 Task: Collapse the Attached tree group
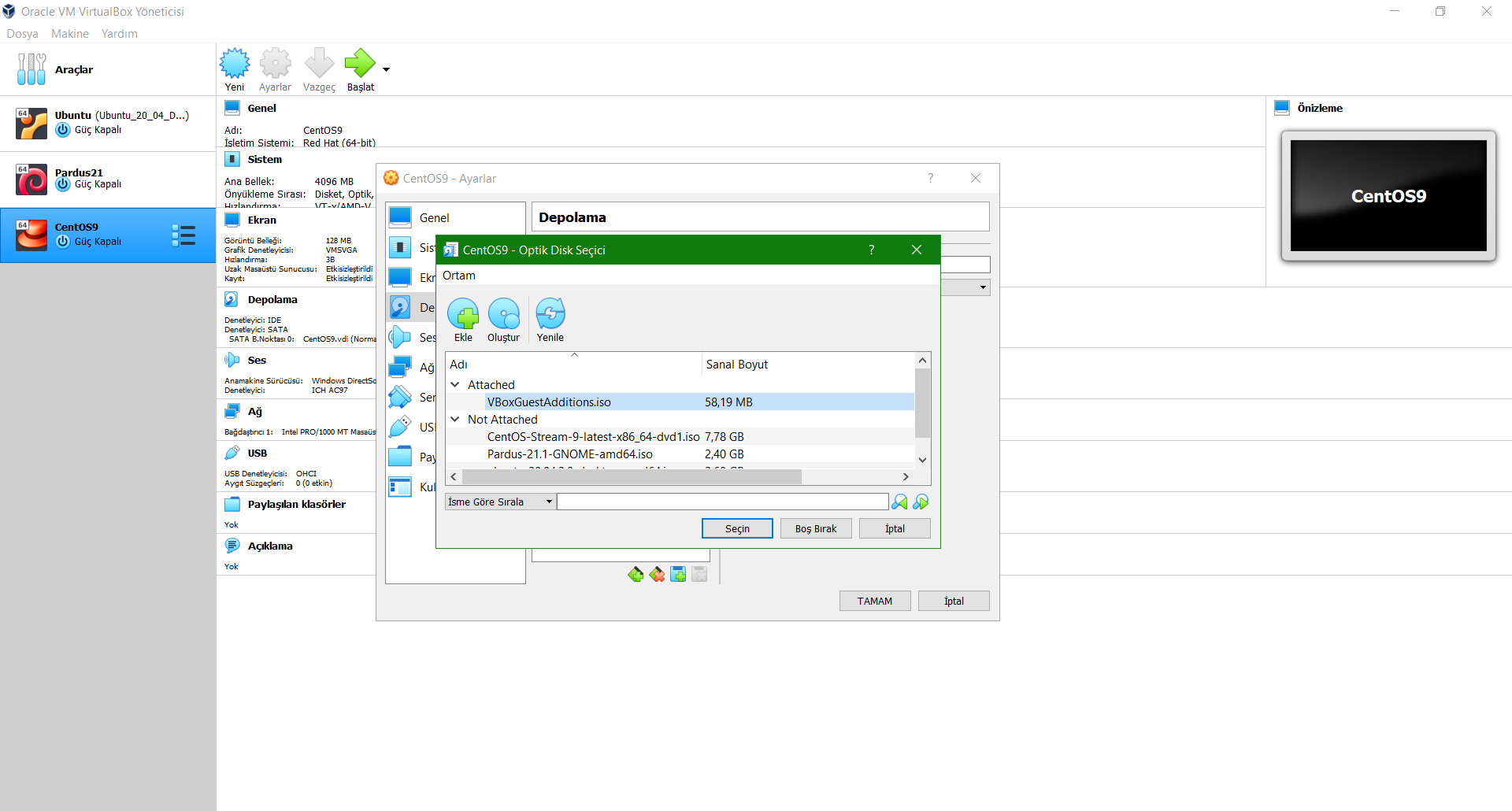(x=455, y=384)
